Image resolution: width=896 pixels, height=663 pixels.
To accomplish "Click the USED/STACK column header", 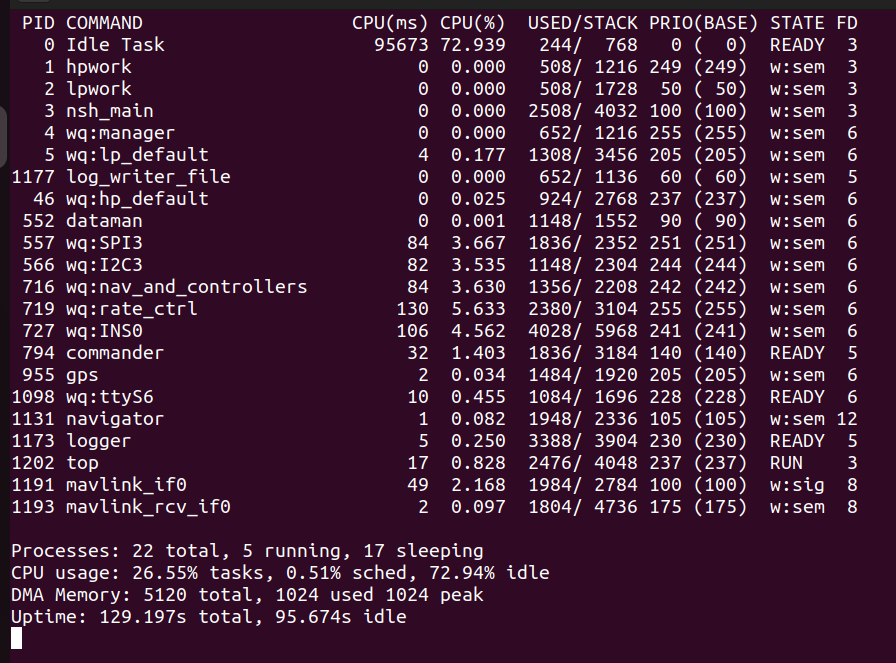I will click(x=582, y=22).
